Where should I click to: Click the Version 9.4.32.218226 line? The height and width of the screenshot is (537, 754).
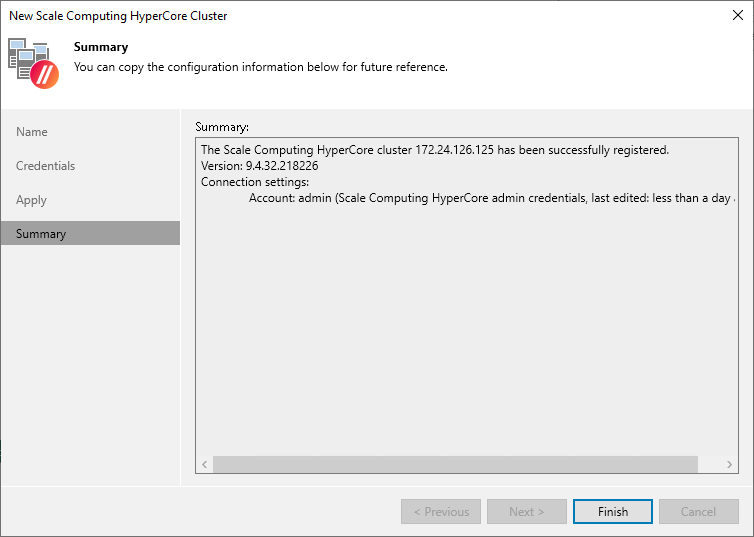point(259,166)
